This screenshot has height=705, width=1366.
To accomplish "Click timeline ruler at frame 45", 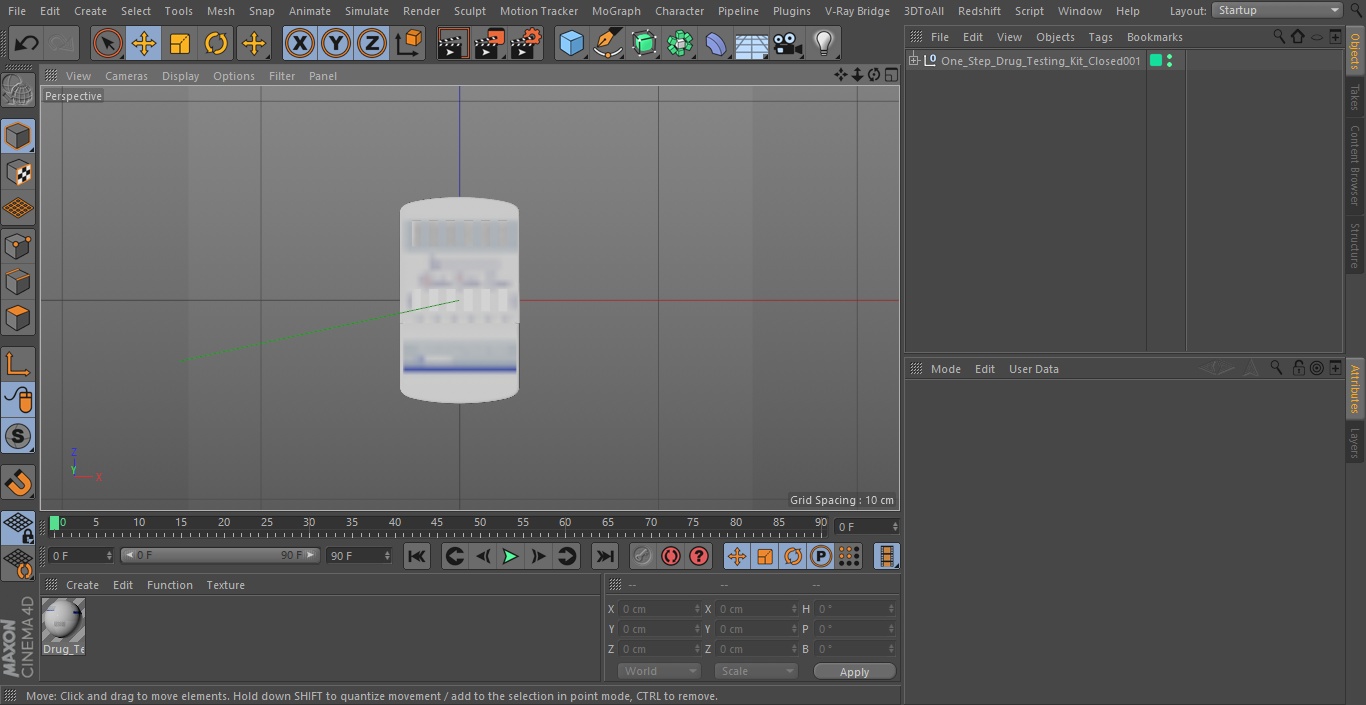I will point(437,524).
